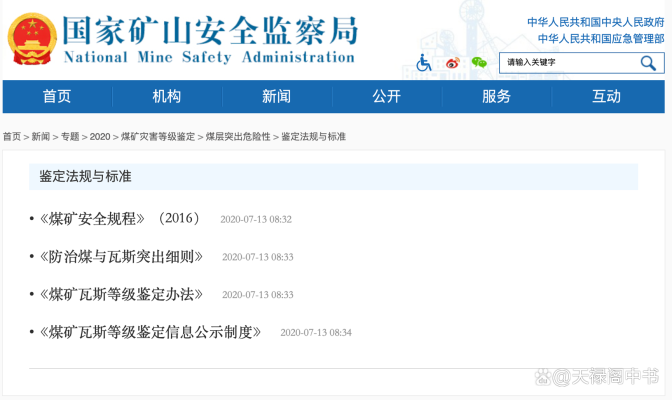Go to 首页 in navigation bar
The height and width of the screenshot is (400, 672).
coord(57,97)
